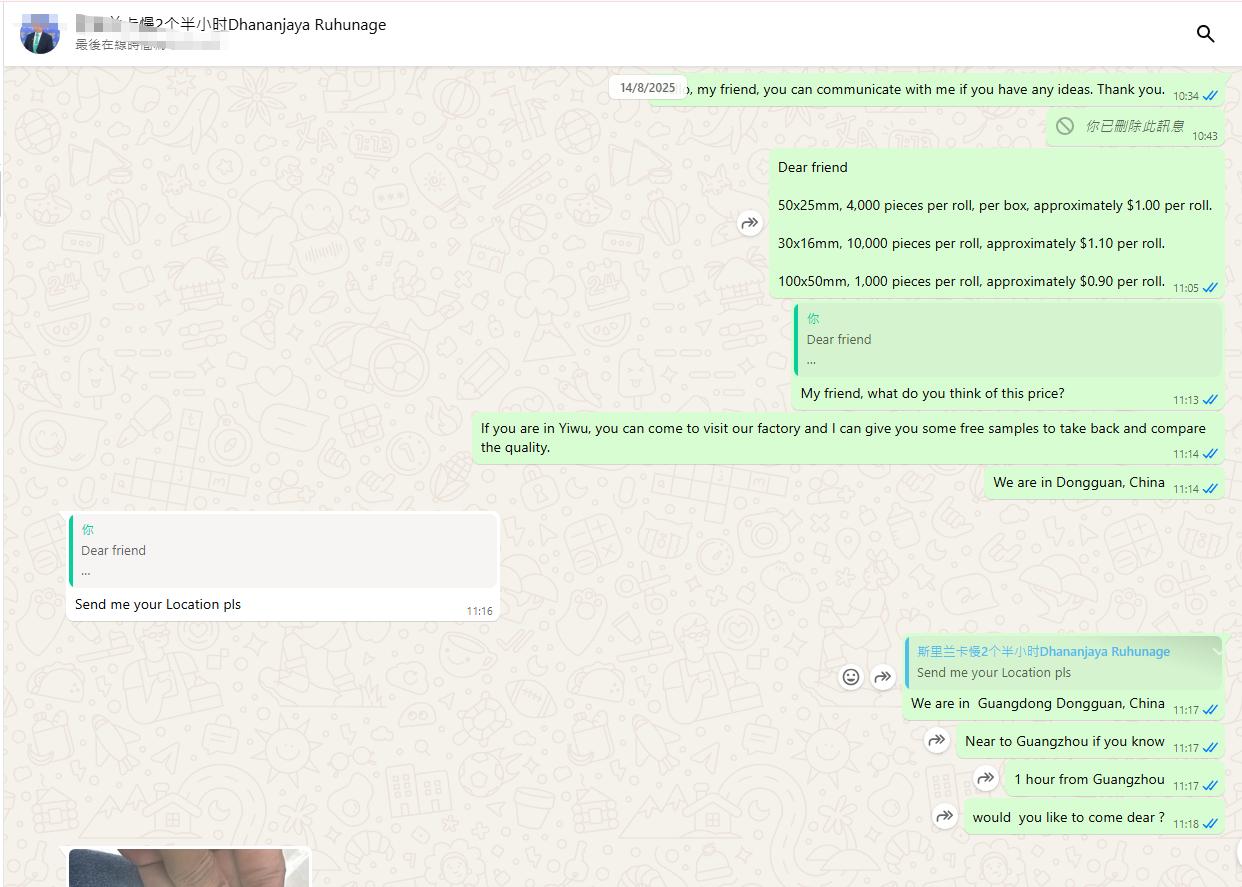Click the deleted-message prohibited icon
This screenshot has width=1242, height=887.
[x=1065, y=126]
